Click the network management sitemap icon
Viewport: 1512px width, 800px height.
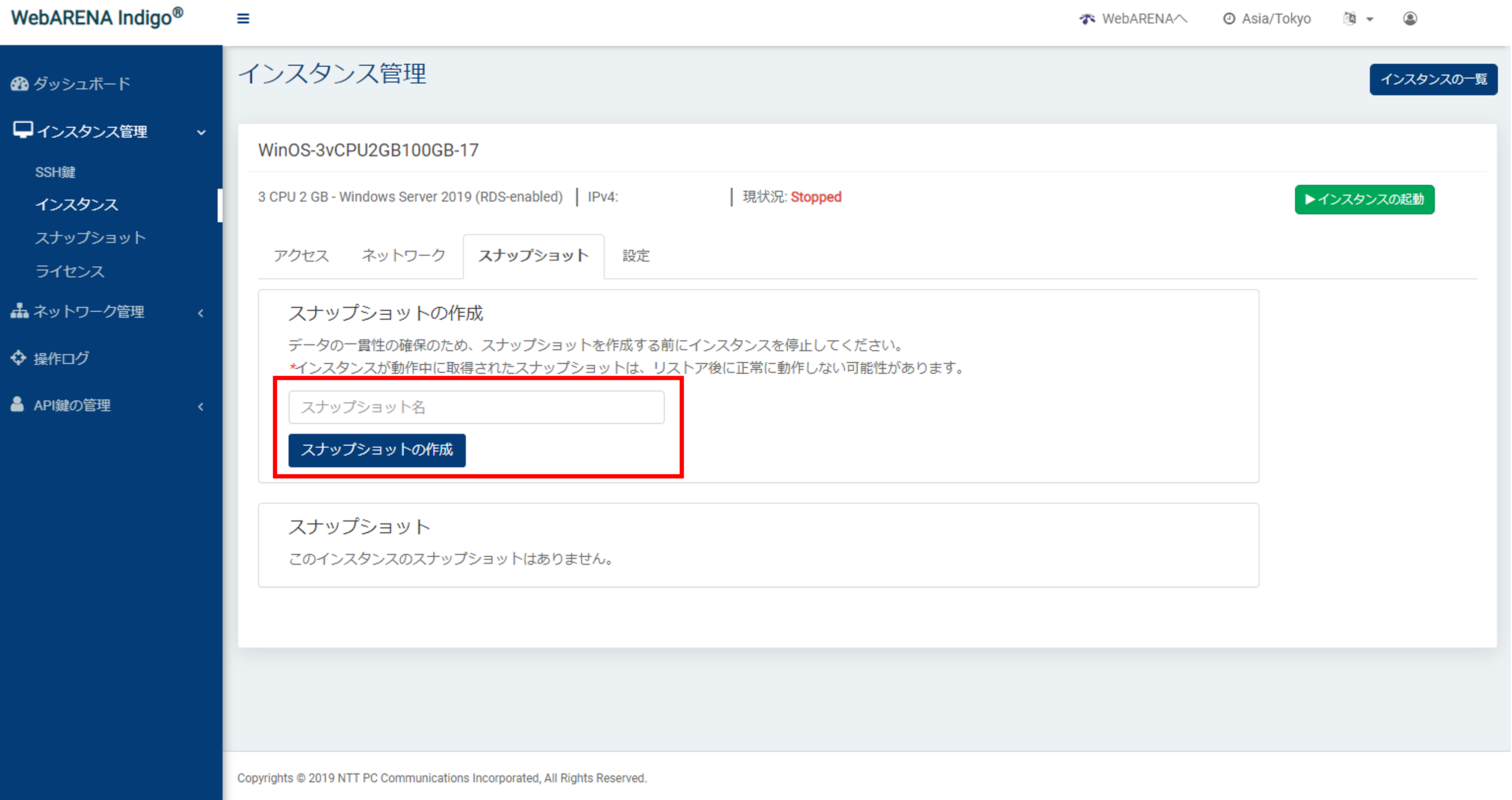coord(19,311)
